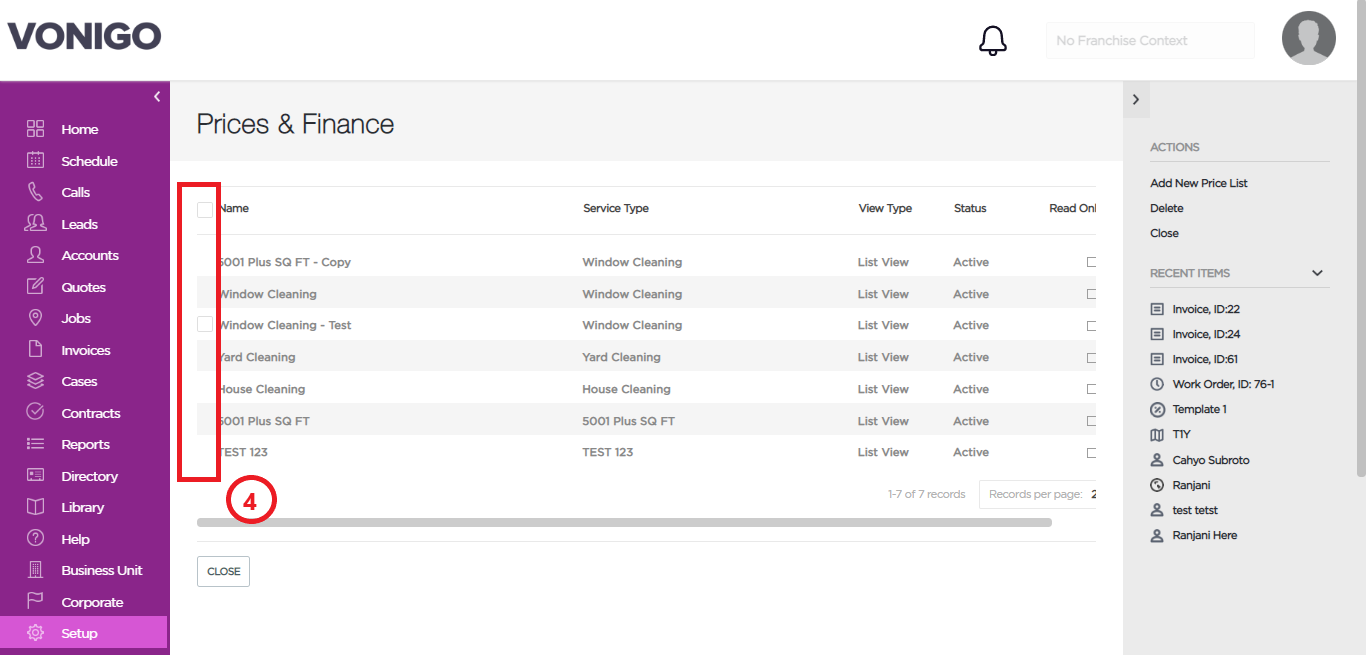The width and height of the screenshot is (1366, 655).
Task: Open user profile avatar
Action: coord(1309,38)
